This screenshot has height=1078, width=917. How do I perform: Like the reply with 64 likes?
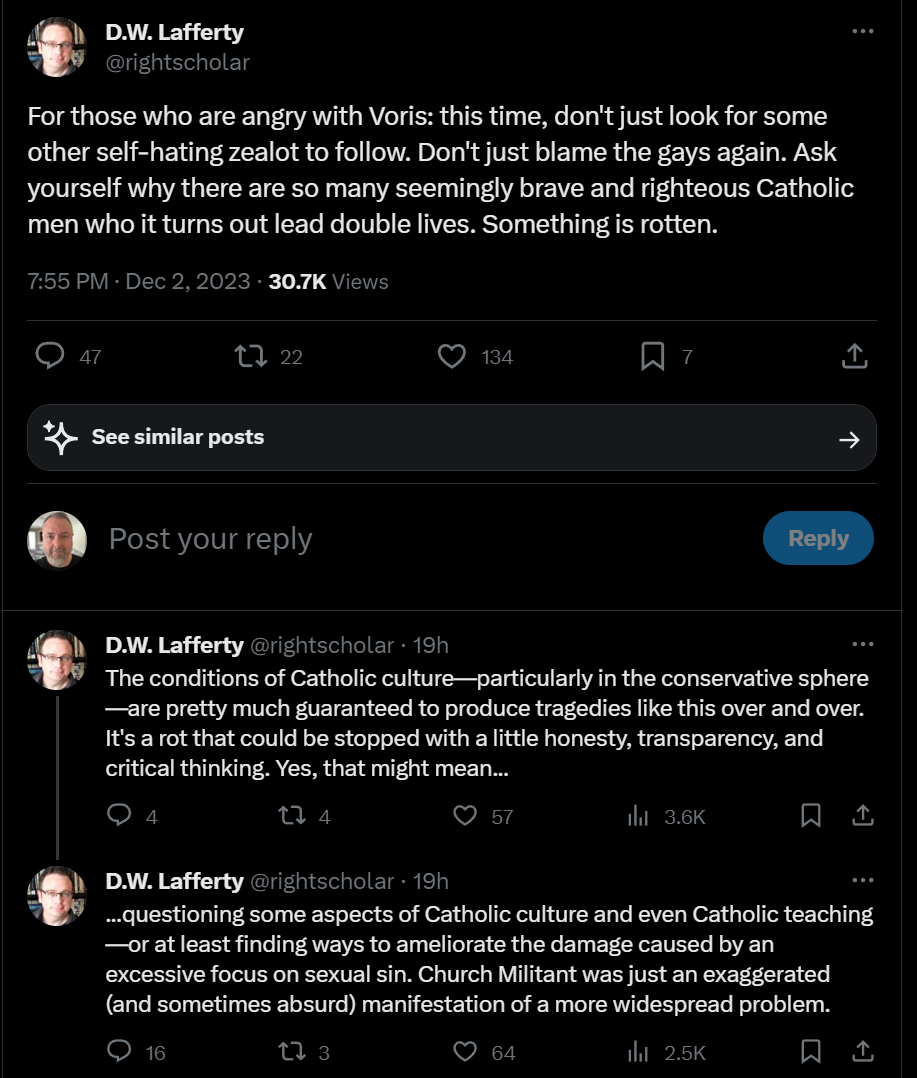465,1051
